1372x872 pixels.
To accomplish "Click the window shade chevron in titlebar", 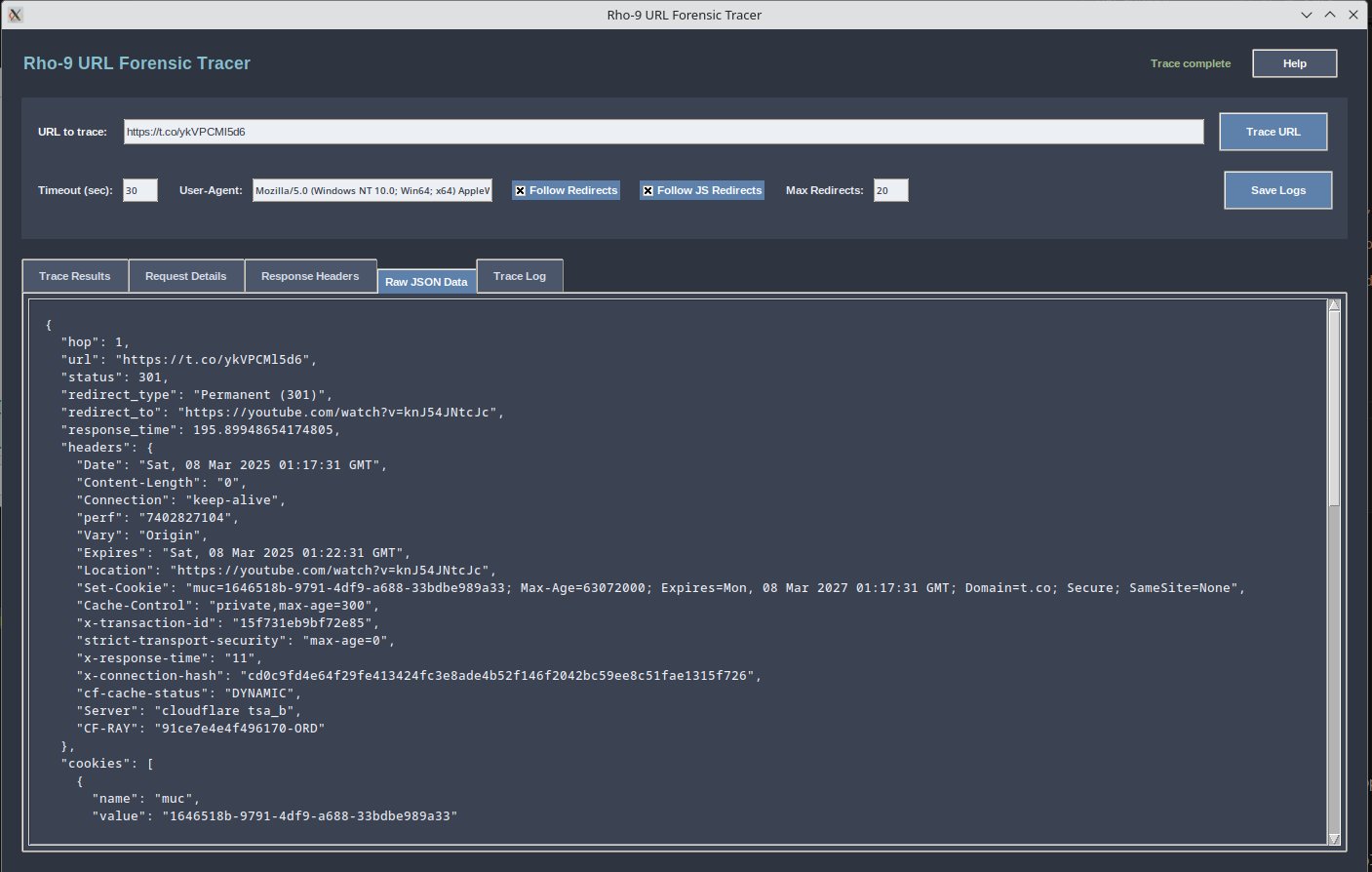I will pyautogui.click(x=1307, y=15).
